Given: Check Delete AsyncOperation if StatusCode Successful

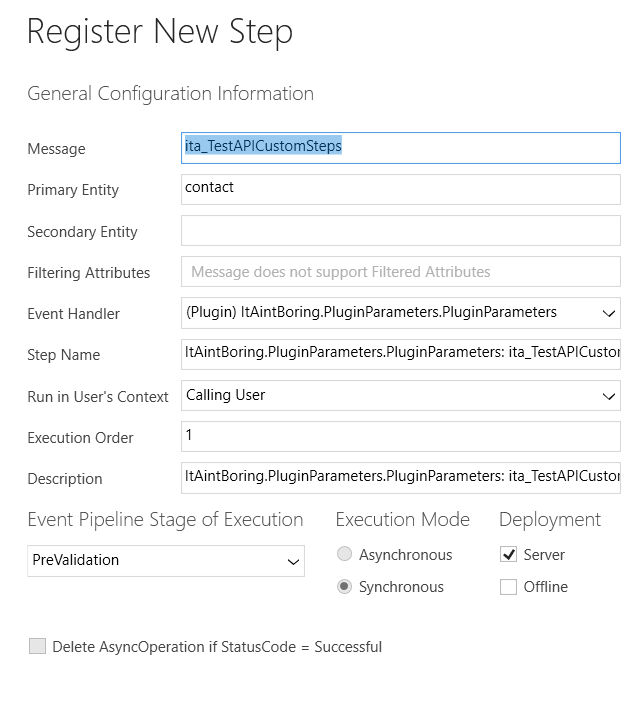Looking at the screenshot, I should pyautogui.click(x=37, y=647).
